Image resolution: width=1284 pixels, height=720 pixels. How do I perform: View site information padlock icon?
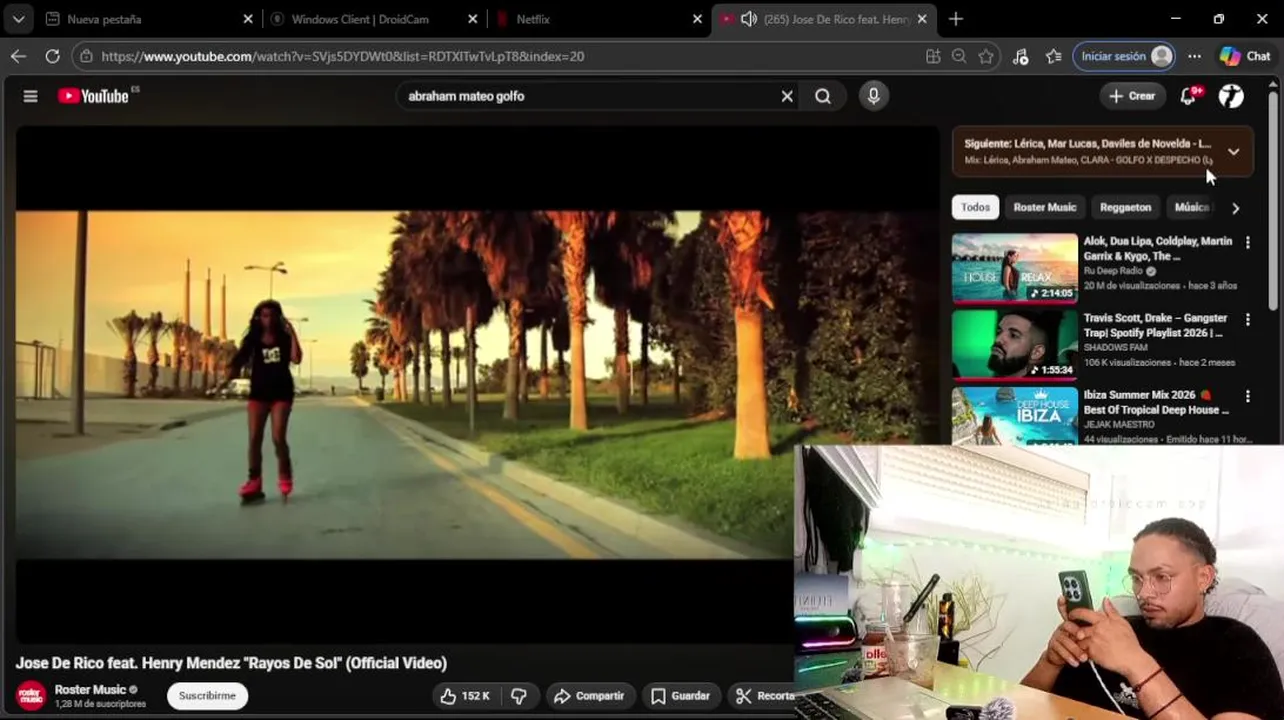coord(87,56)
